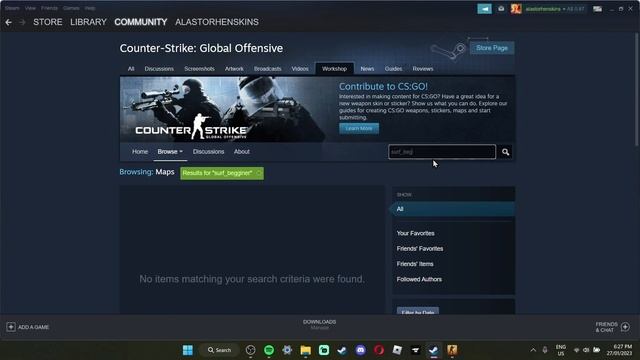This screenshot has width=640, height=360.
Task: Go back with the Steam back arrow
Action: [x=9, y=22]
